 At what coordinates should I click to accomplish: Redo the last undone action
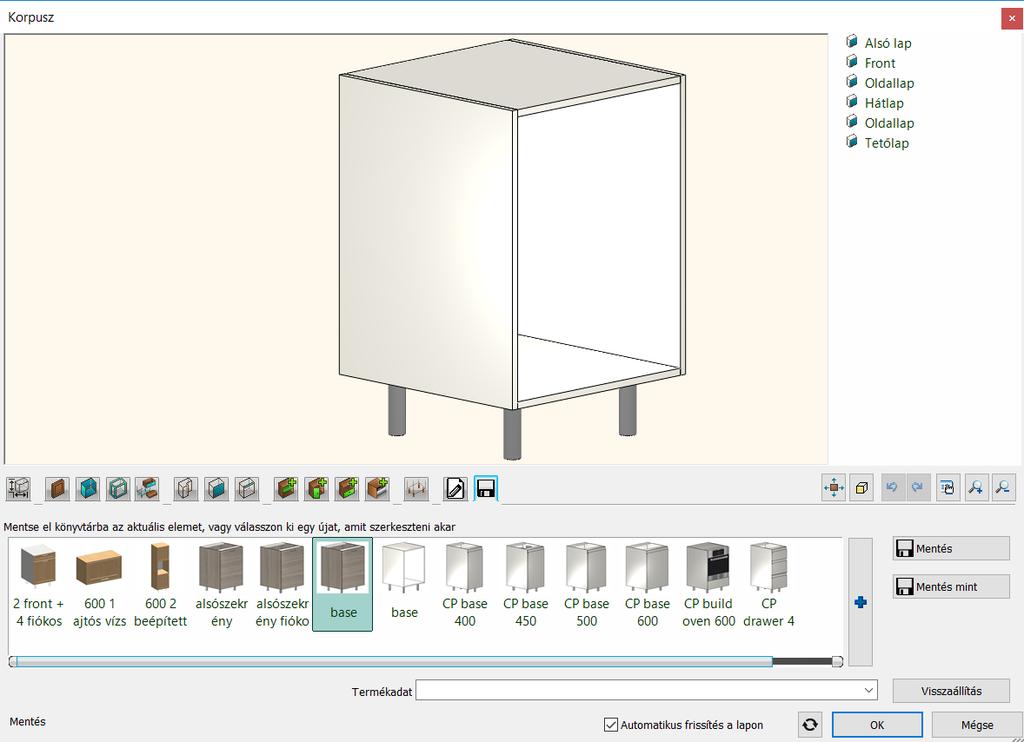(918, 487)
